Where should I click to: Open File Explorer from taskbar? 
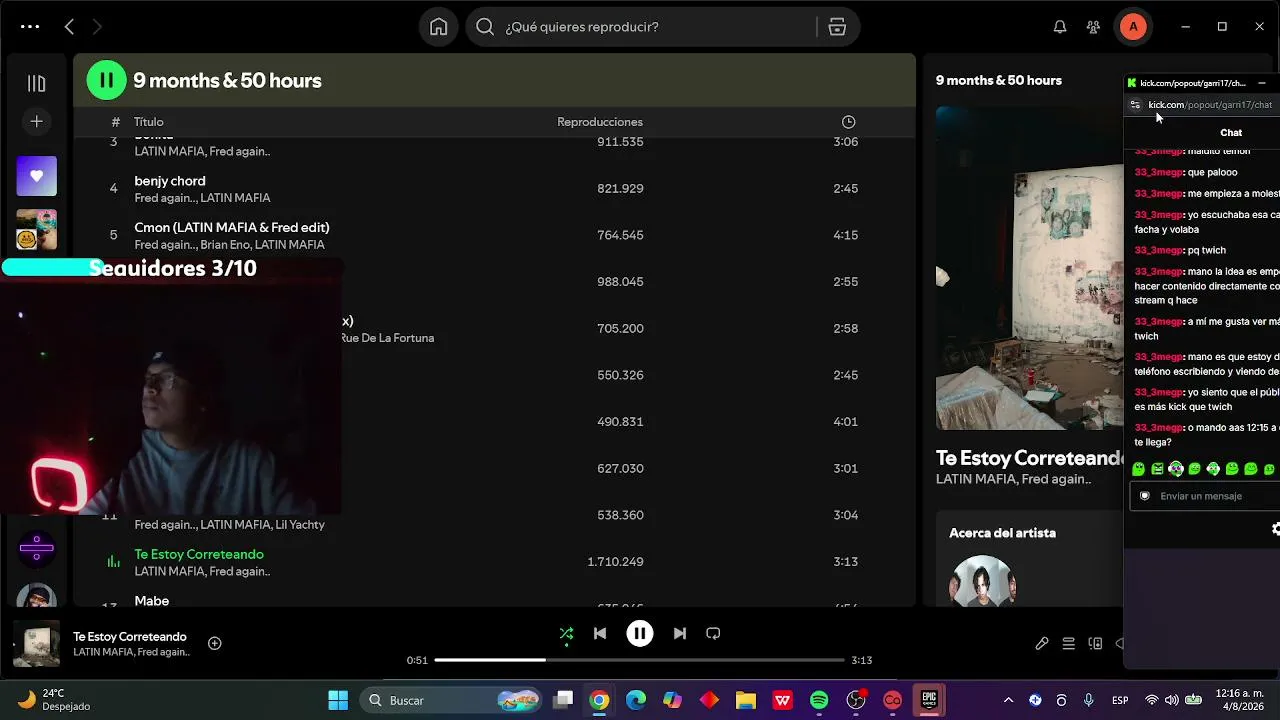pyautogui.click(x=746, y=700)
